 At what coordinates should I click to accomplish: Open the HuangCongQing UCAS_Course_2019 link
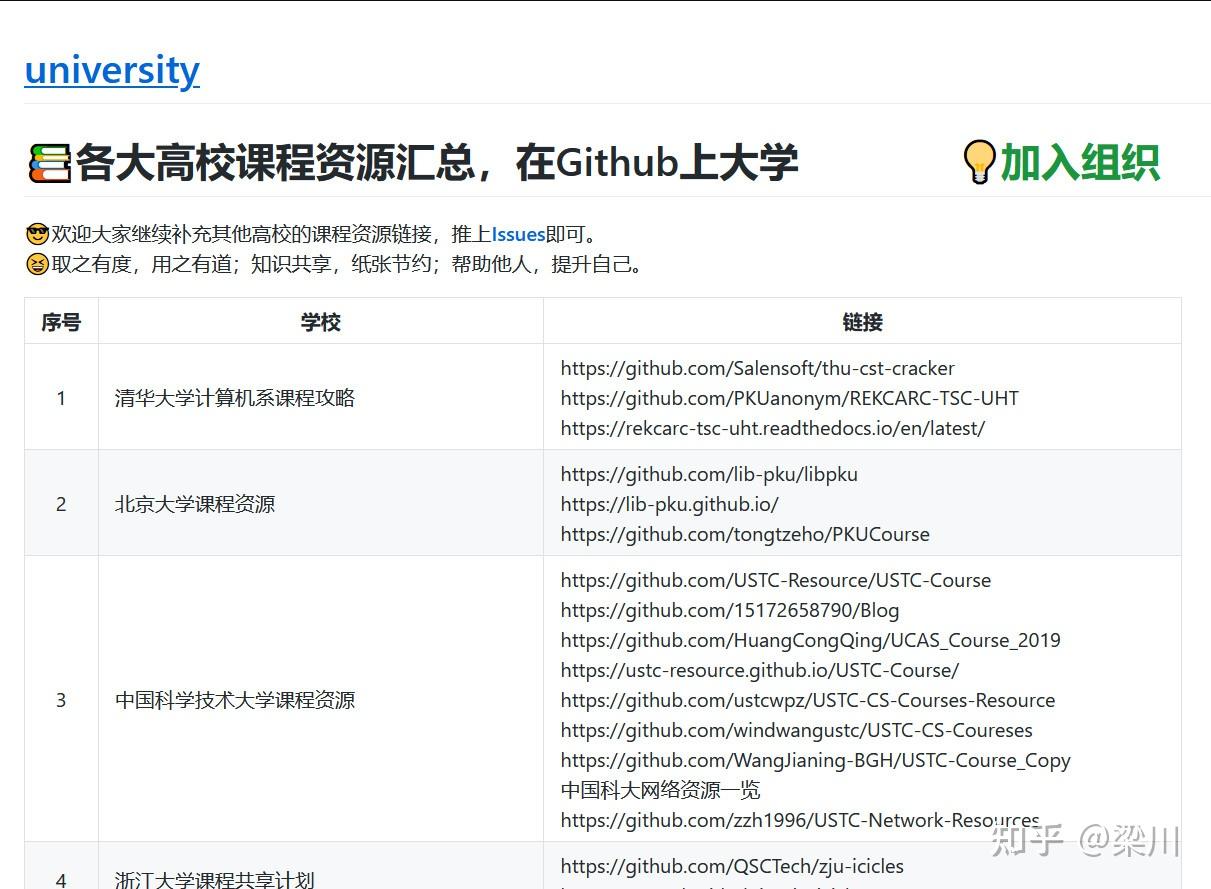811,640
